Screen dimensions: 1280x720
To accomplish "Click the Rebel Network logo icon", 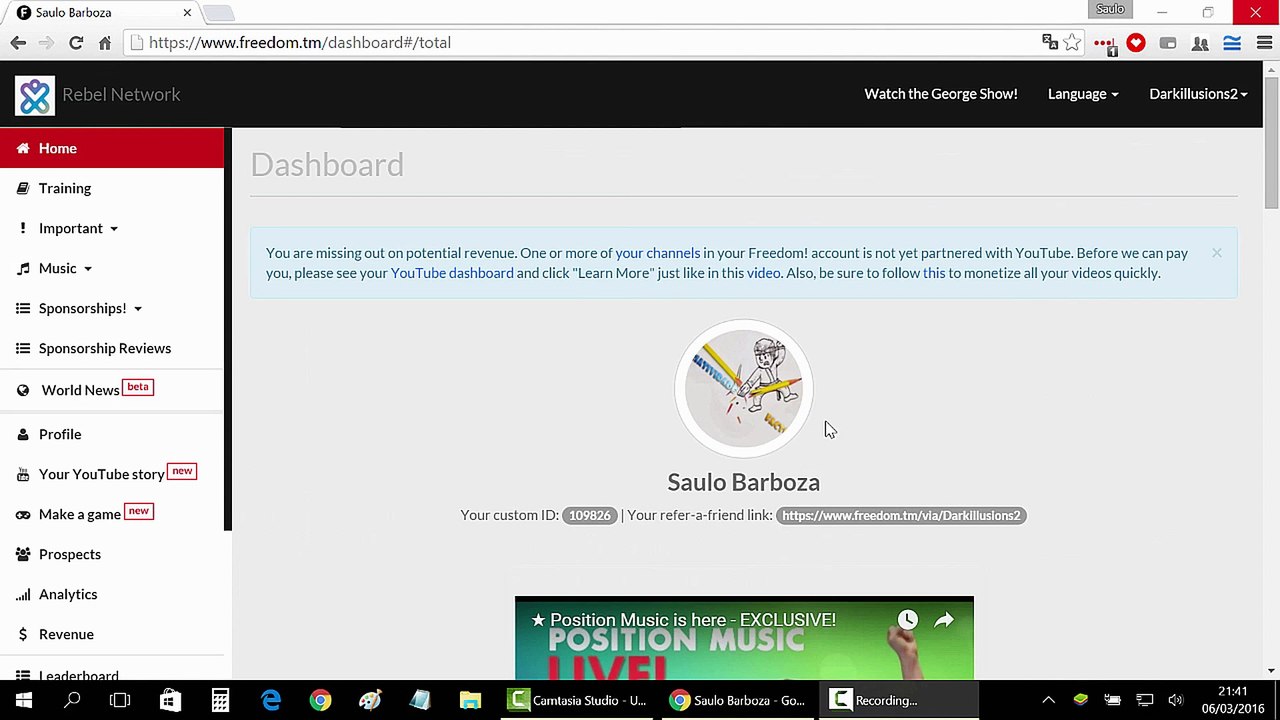I will [x=35, y=95].
